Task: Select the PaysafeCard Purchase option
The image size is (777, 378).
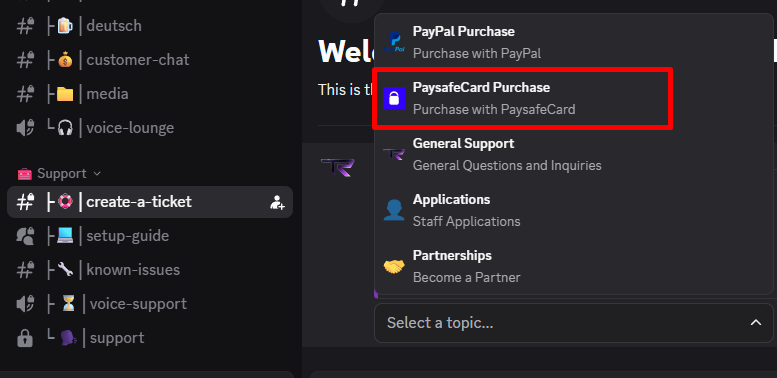Action: point(524,98)
